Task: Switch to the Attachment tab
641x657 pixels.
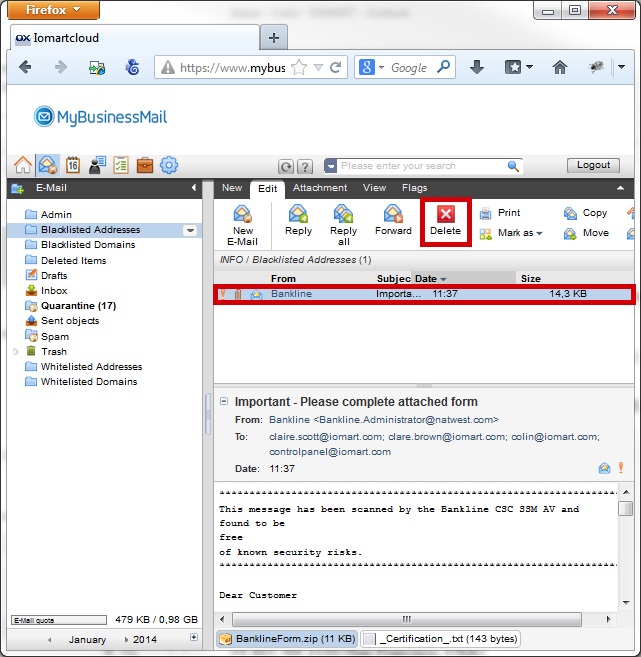Action: [x=320, y=188]
